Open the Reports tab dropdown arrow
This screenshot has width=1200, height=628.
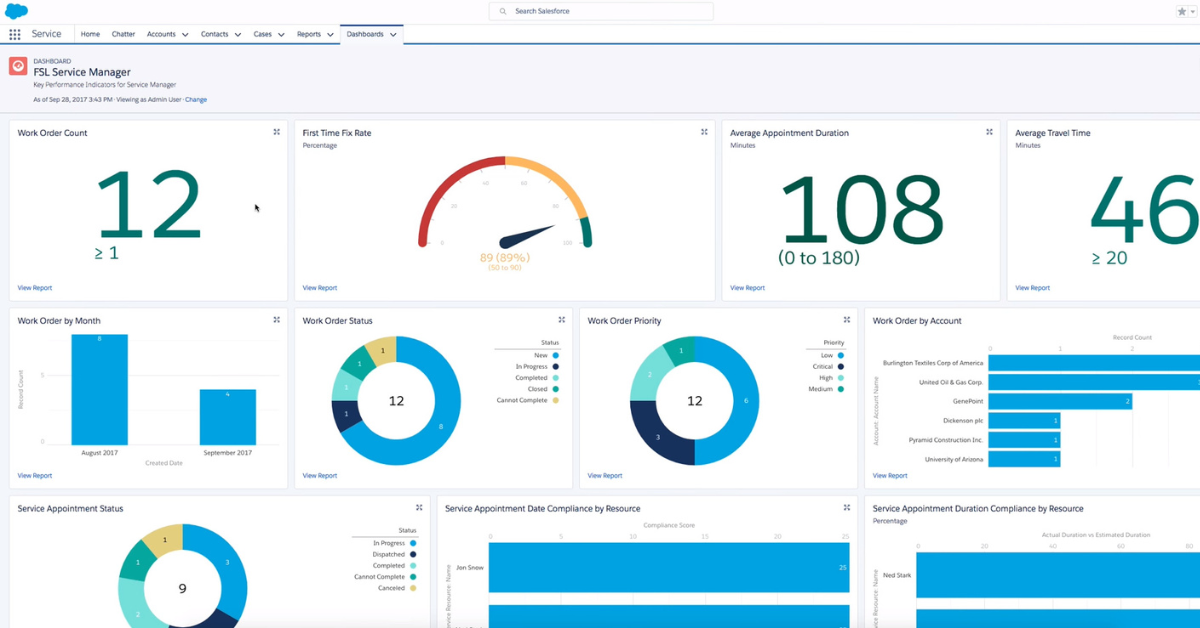(330, 35)
